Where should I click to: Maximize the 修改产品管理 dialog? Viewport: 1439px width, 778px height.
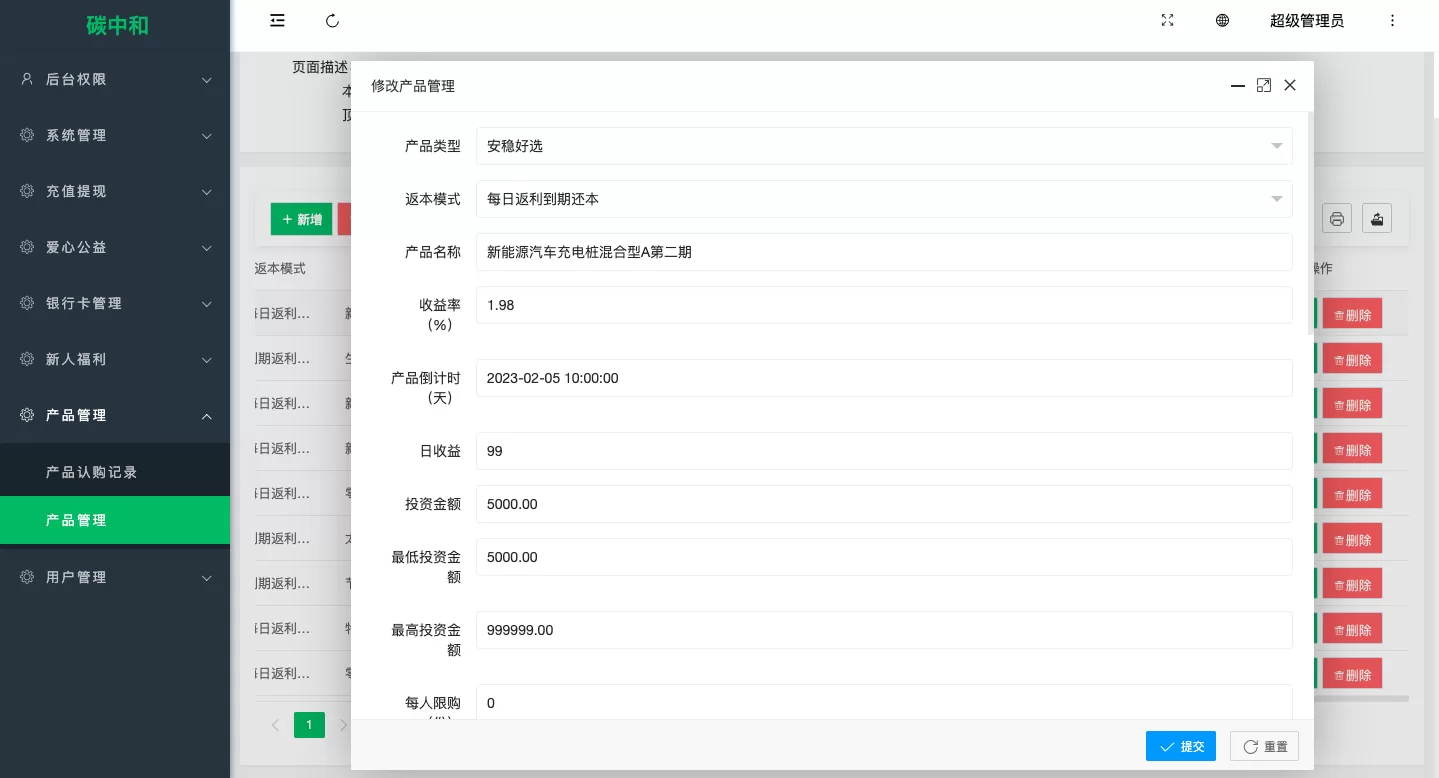click(x=1264, y=86)
